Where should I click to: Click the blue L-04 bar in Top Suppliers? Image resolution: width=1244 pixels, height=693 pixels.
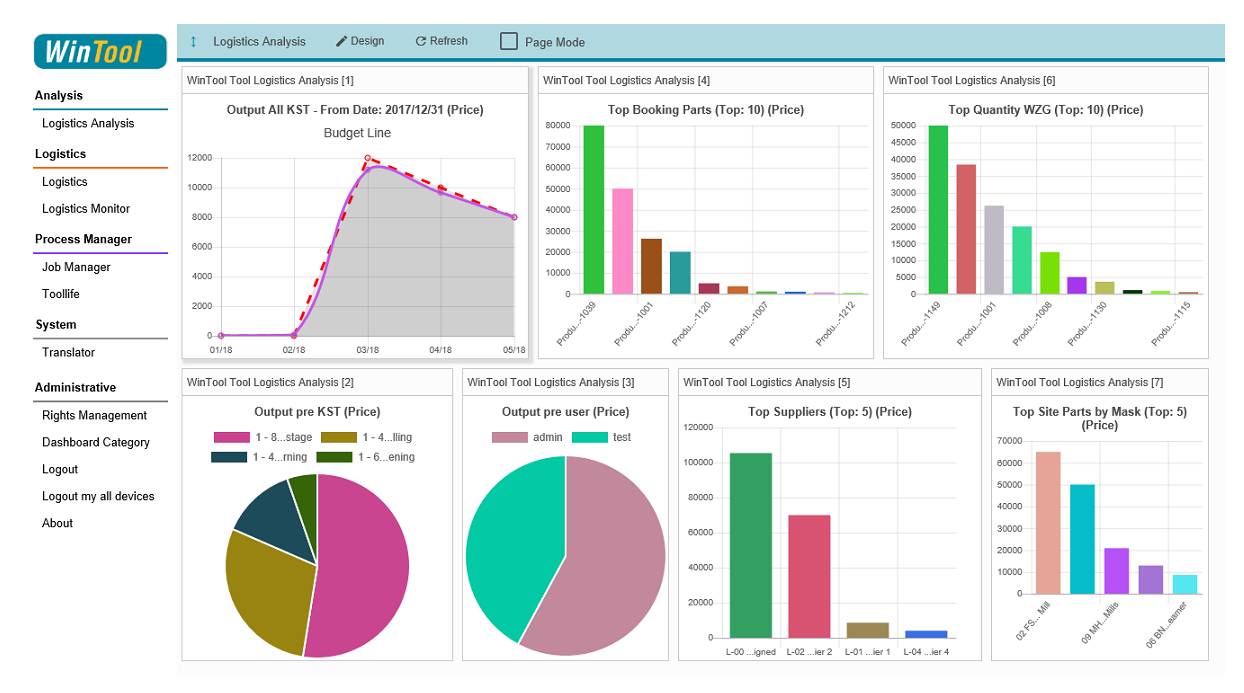point(926,634)
